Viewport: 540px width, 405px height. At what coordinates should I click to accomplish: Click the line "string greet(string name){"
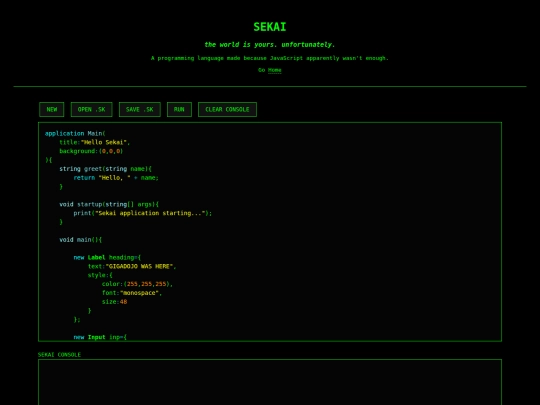pyautogui.click(x=105, y=169)
